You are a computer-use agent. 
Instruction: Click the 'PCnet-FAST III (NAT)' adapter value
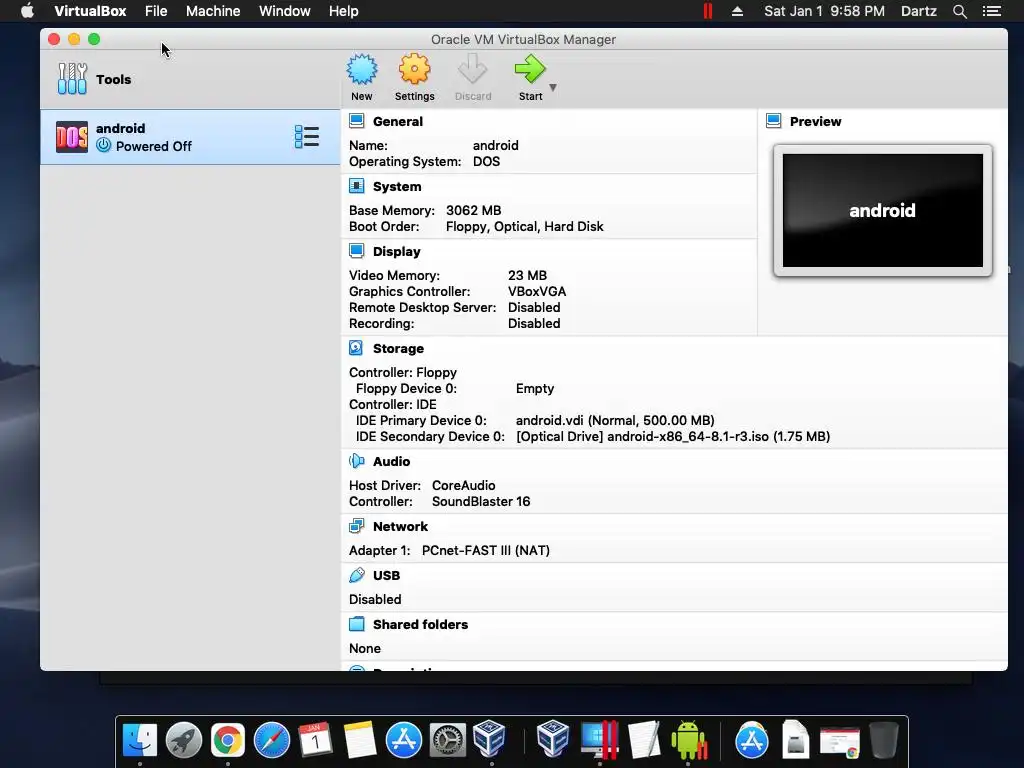click(x=486, y=551)
